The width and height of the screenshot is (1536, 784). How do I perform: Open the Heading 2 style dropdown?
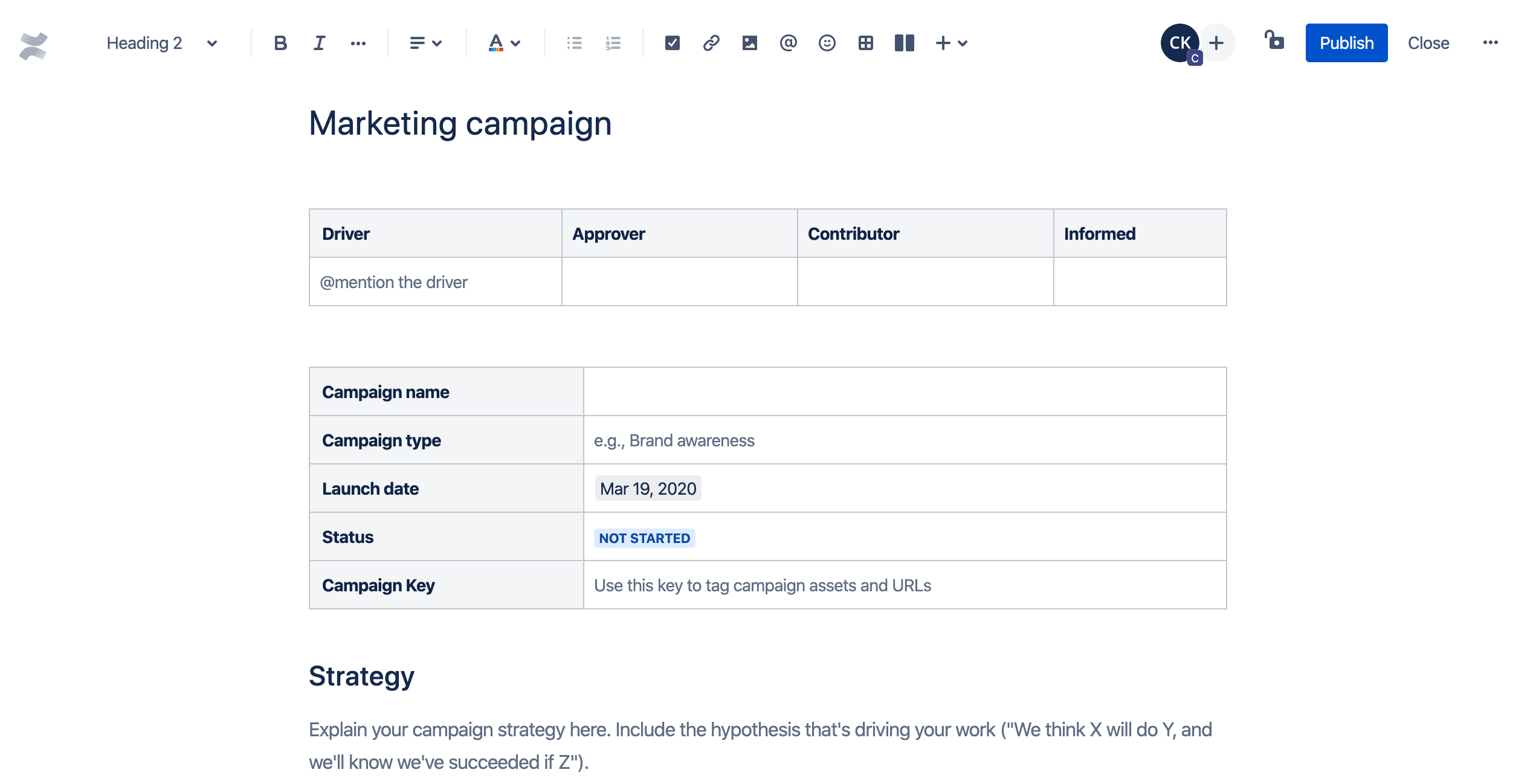tap(159, 42)
